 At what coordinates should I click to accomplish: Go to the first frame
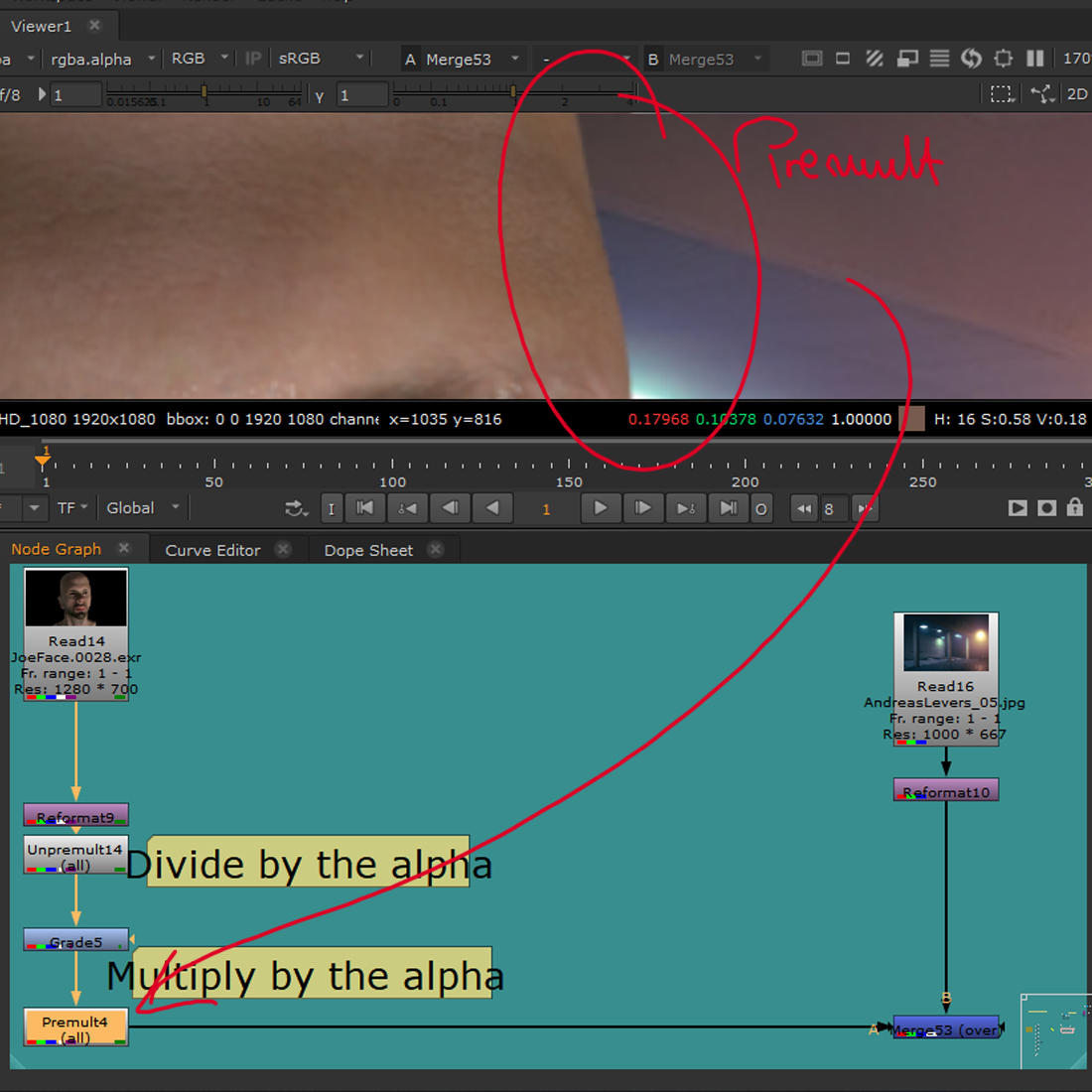(x=365, y=508)
